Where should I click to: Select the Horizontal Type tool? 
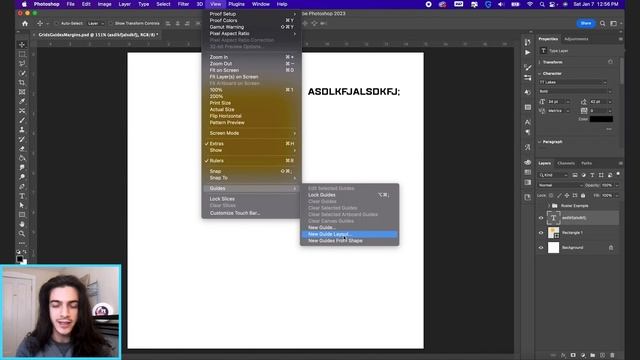[x=22, y=196]
